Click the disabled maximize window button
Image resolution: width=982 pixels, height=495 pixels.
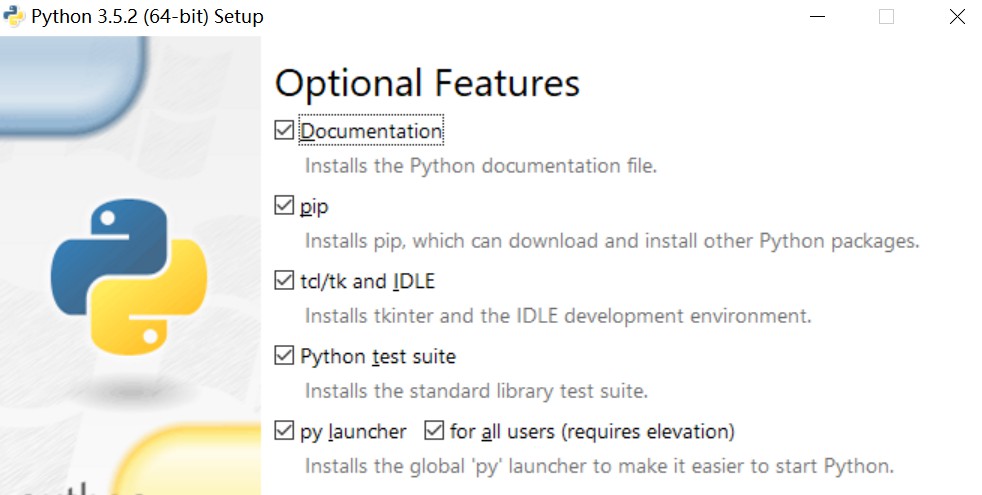click(886, 17)
